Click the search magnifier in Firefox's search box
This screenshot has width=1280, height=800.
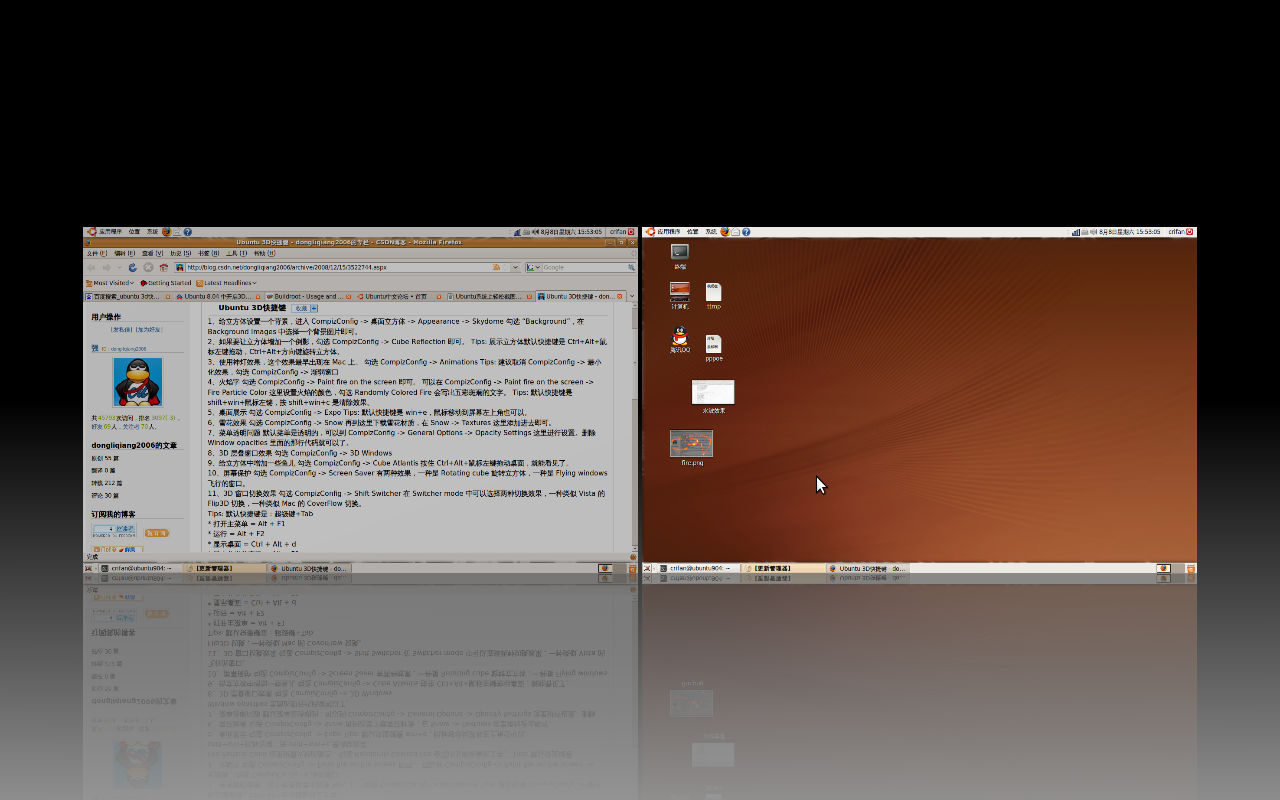tap(629, 268)
